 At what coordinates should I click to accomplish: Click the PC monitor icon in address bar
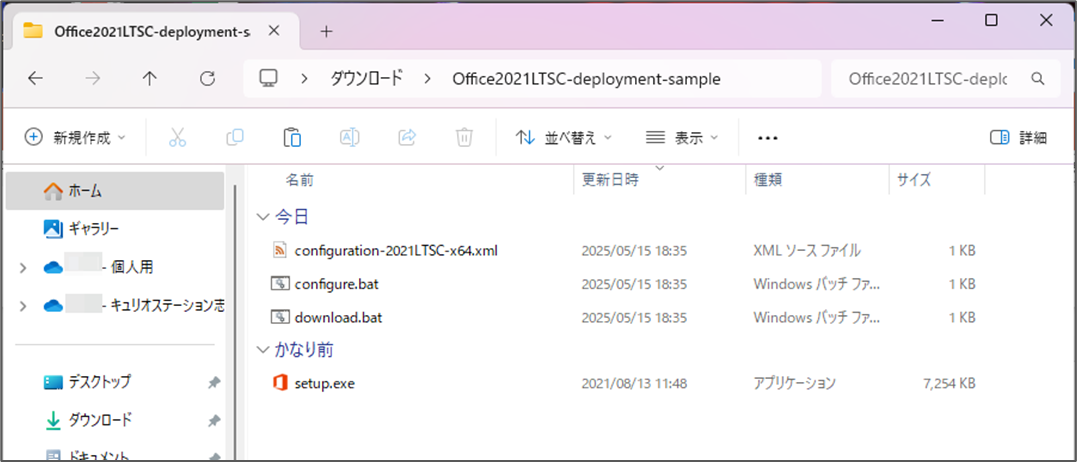(x=268, y=78)
